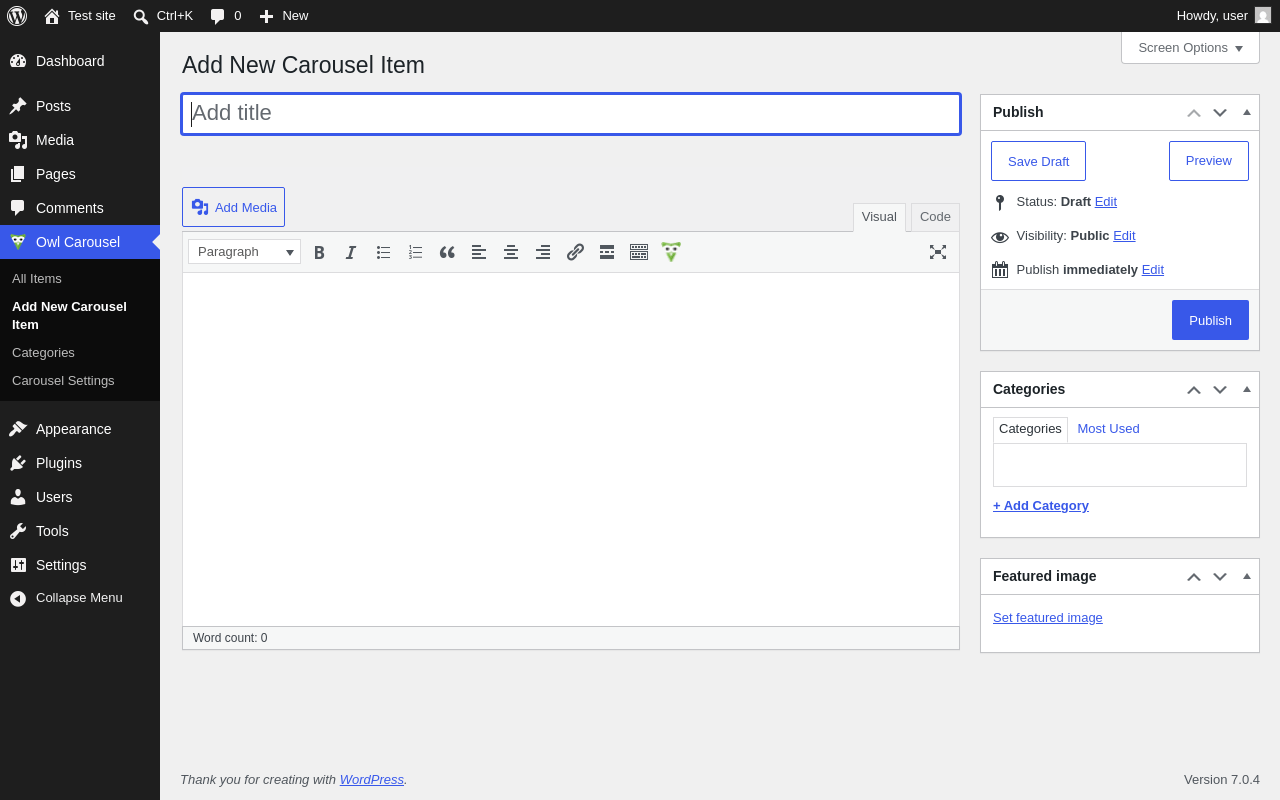Viewport: 1280px width, 800px height.
Task: Expand Screen Options dropdown
Action: 1190,47
